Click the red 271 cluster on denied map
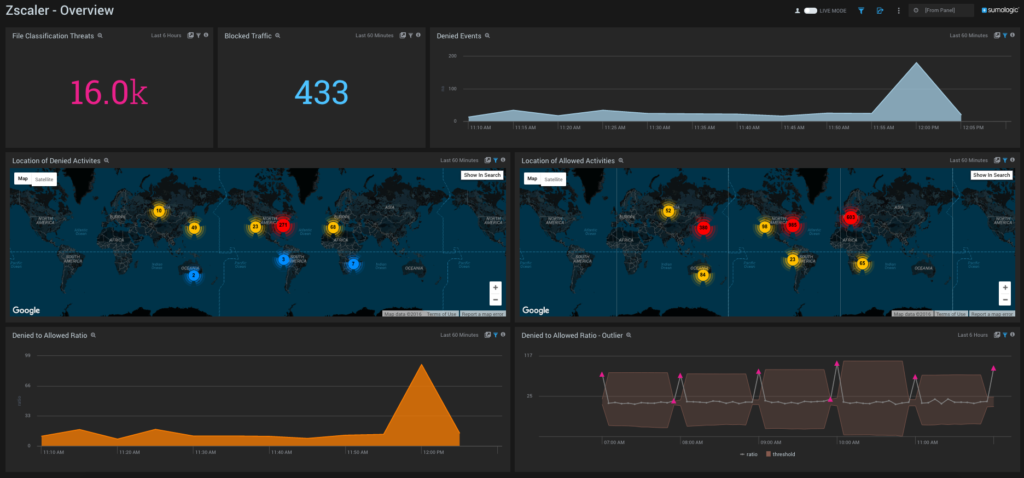The image size is (1024, 478). point(283,225)
